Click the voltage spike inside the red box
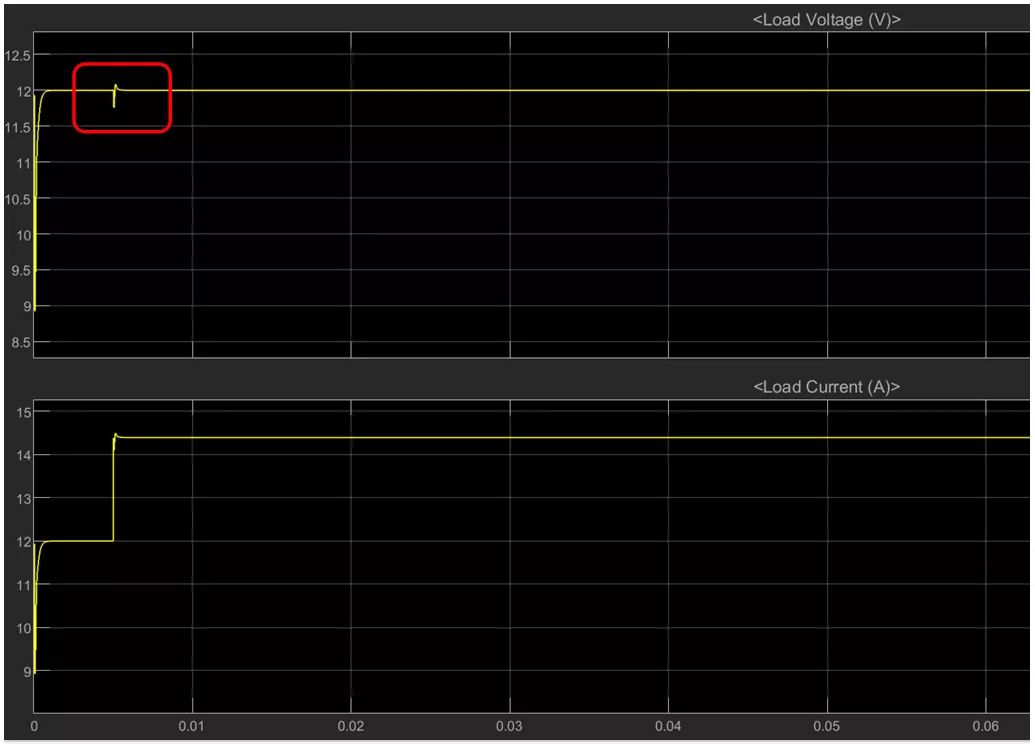The image size is (1035, 744). coord(116,93)
